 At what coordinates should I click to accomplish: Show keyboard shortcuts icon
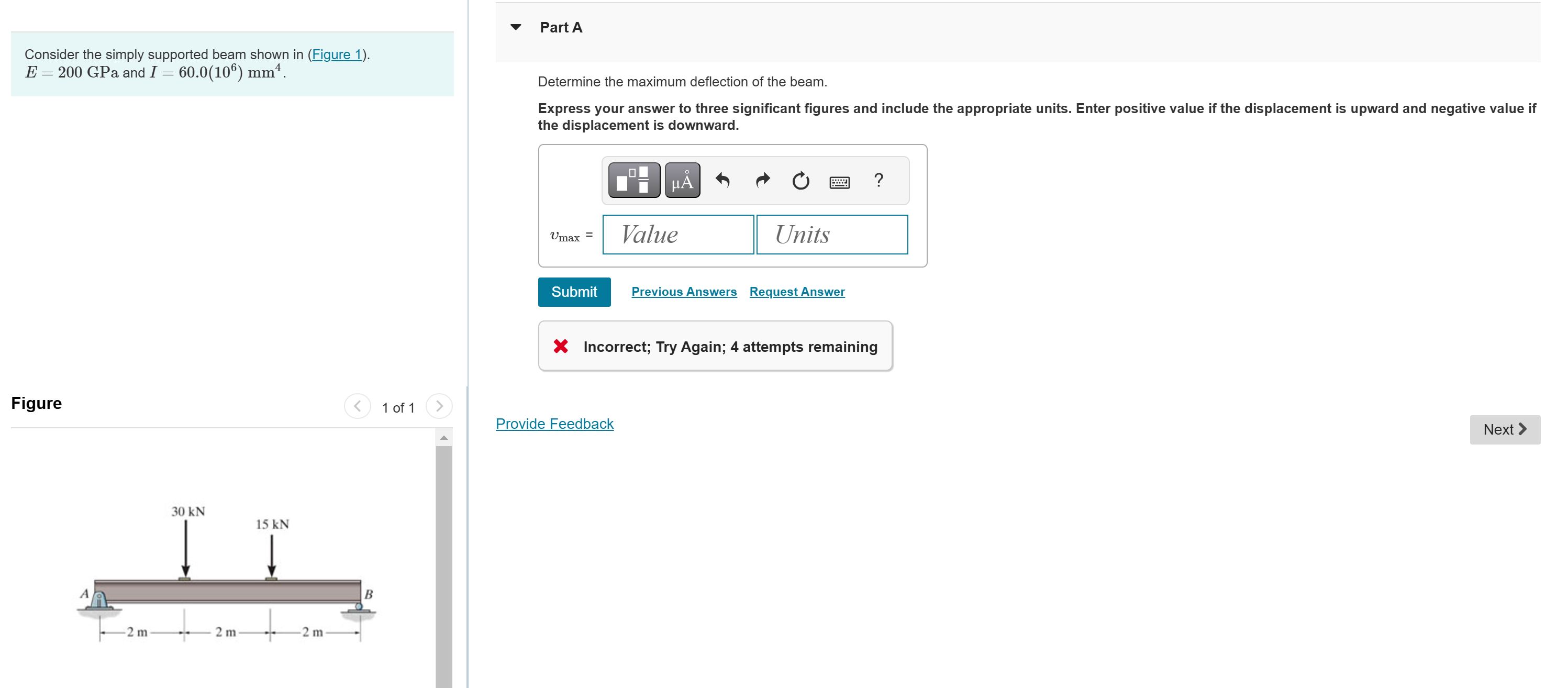click(x=840, y=182)
